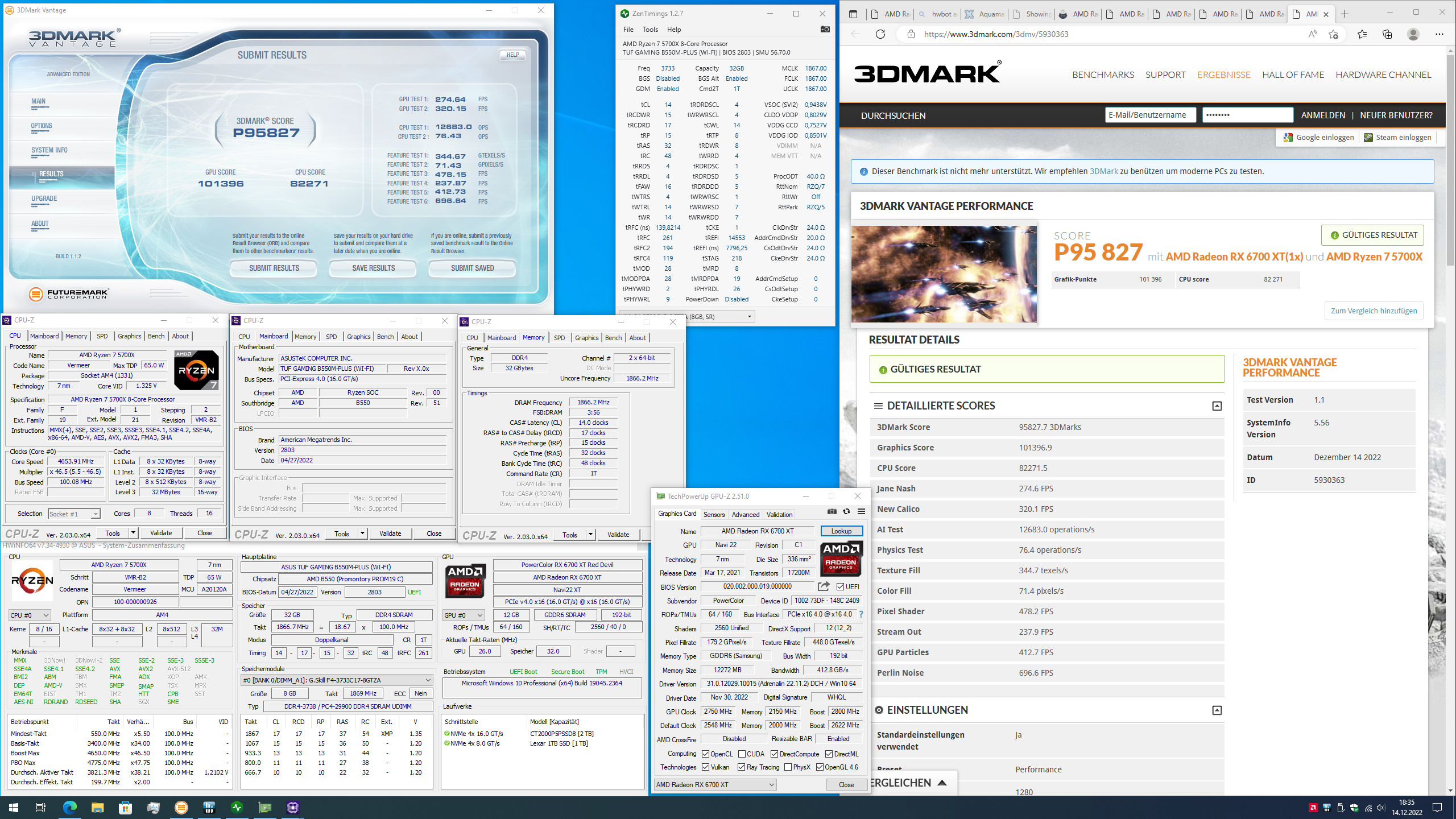Click Validate in the first CPU-Z window
The height and width of the screenshot is (819, 1456).
(x=161, y=533)
